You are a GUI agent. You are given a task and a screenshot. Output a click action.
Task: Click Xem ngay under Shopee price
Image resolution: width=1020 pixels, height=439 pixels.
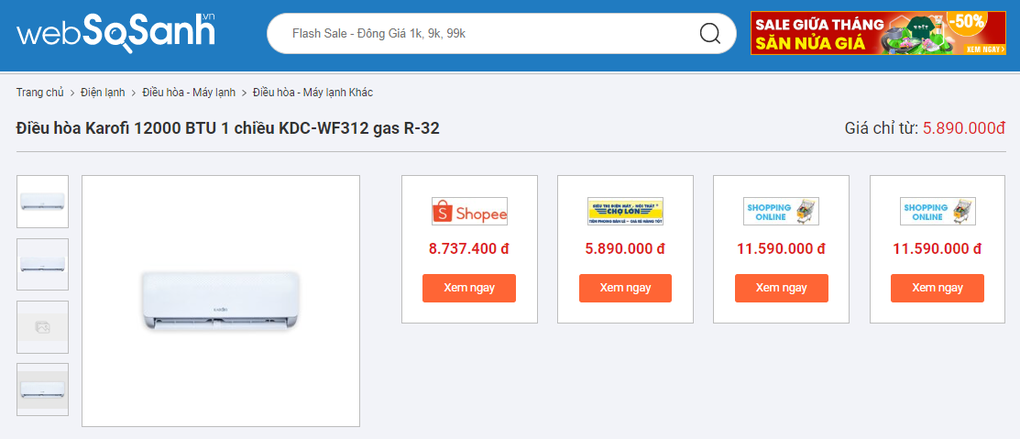click(x=469, y=288)
